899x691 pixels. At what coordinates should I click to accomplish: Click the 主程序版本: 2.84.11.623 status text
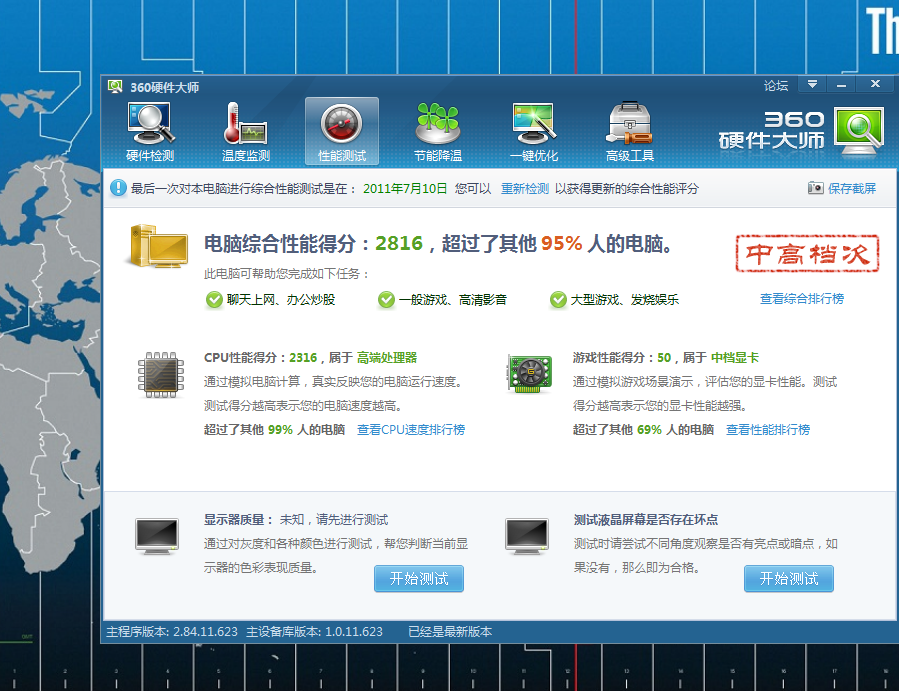[x=171, y=632]
